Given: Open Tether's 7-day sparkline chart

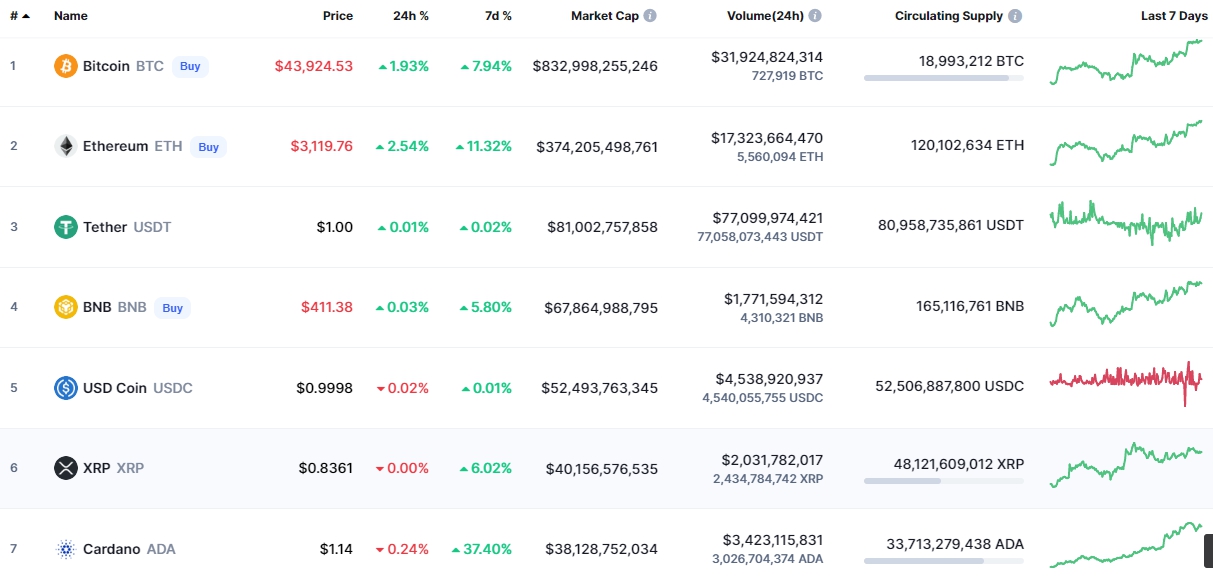Looking at the screenshot, I should pyautogui.click(x=1126, y=223).
